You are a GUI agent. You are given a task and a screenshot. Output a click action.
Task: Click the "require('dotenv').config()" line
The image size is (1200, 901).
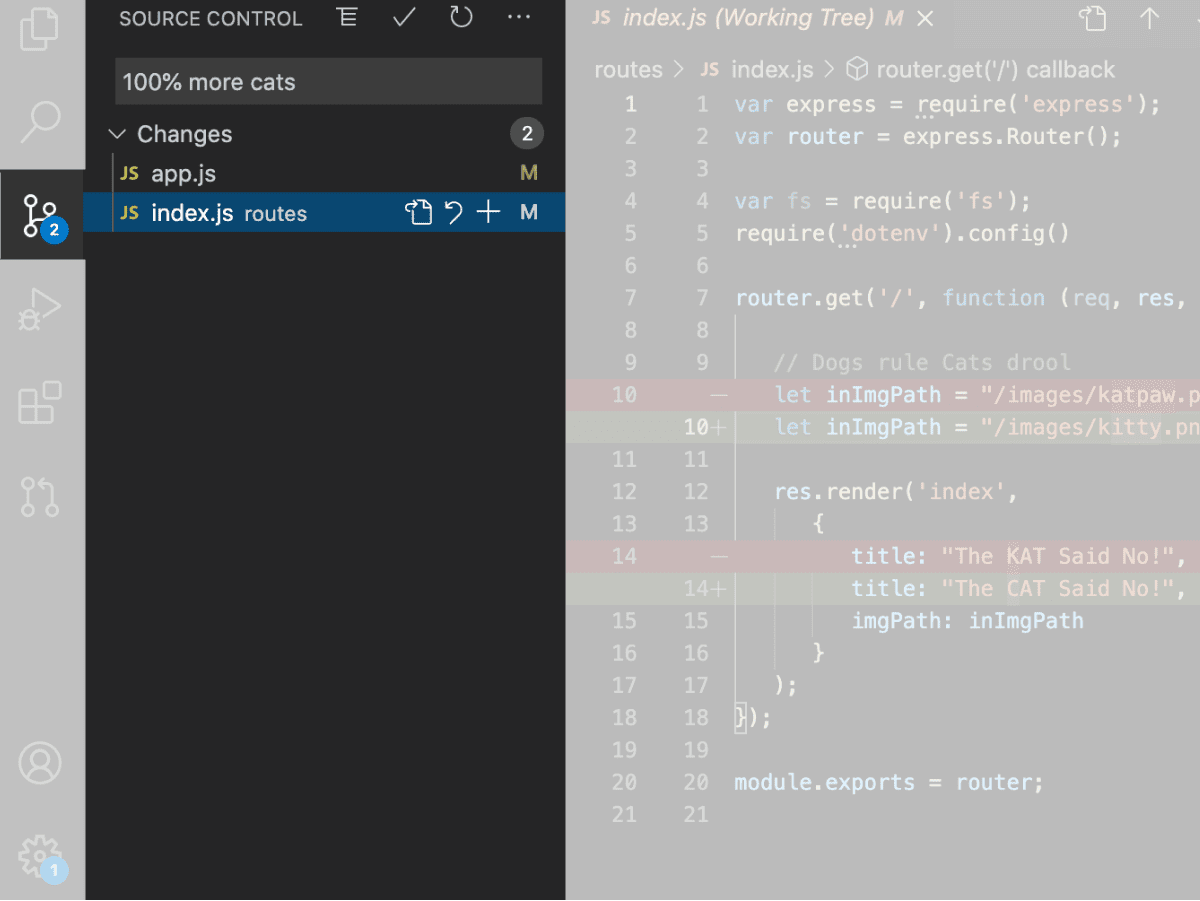point(902,234)
